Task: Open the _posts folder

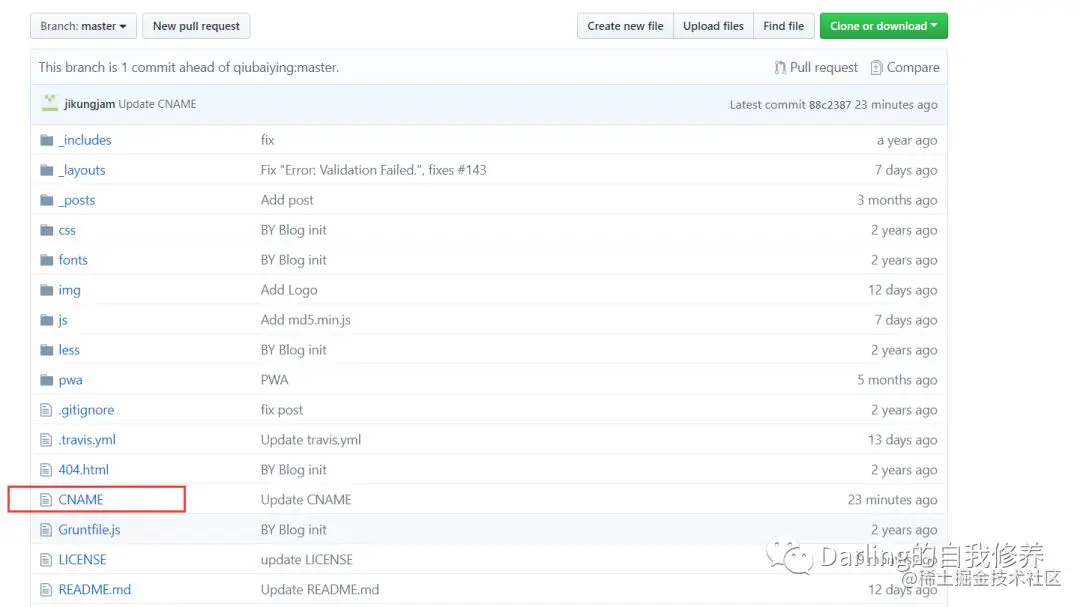Action: click(x=77, y=200)
